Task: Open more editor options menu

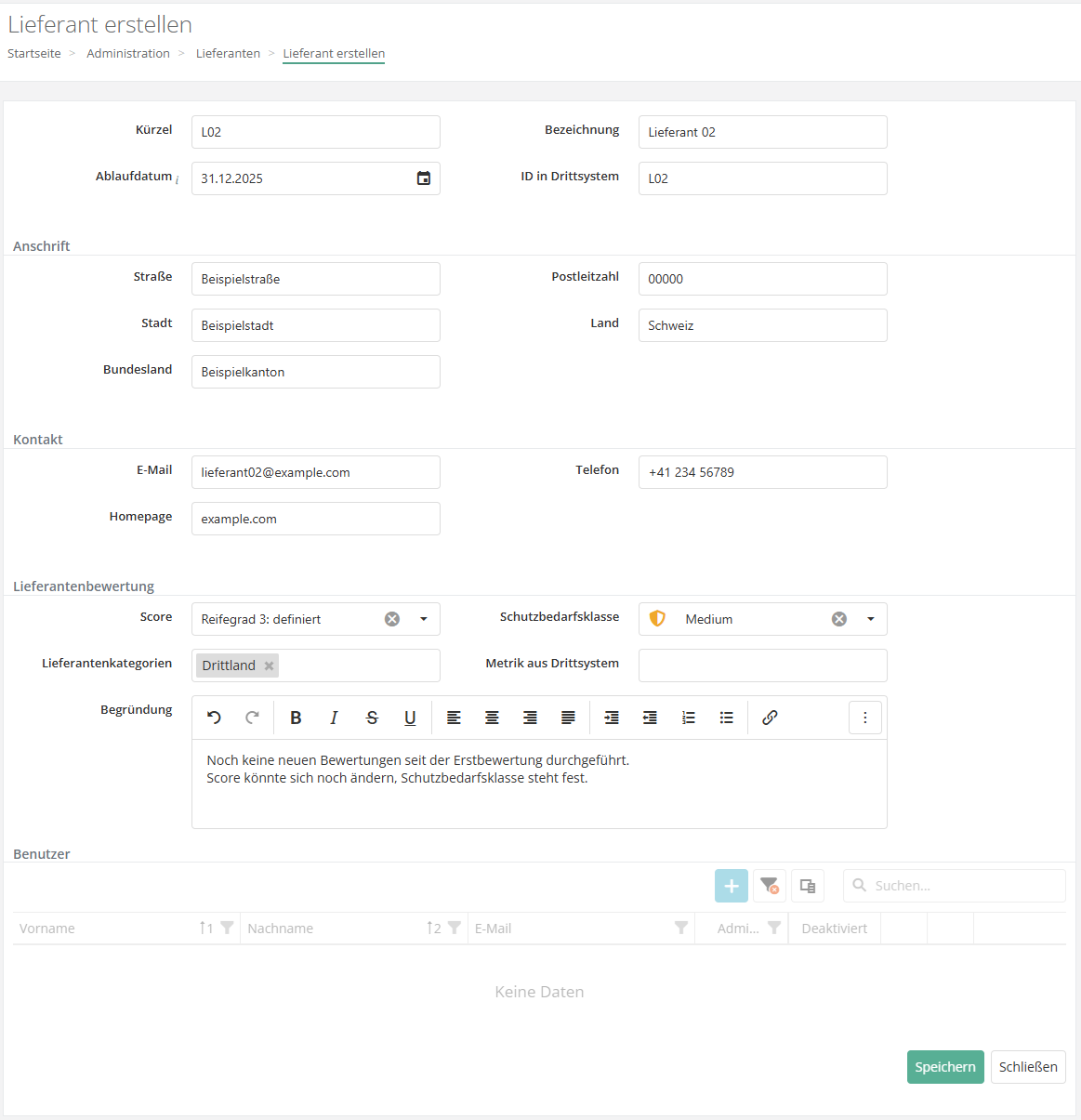Action: click(x=864, y=718)
